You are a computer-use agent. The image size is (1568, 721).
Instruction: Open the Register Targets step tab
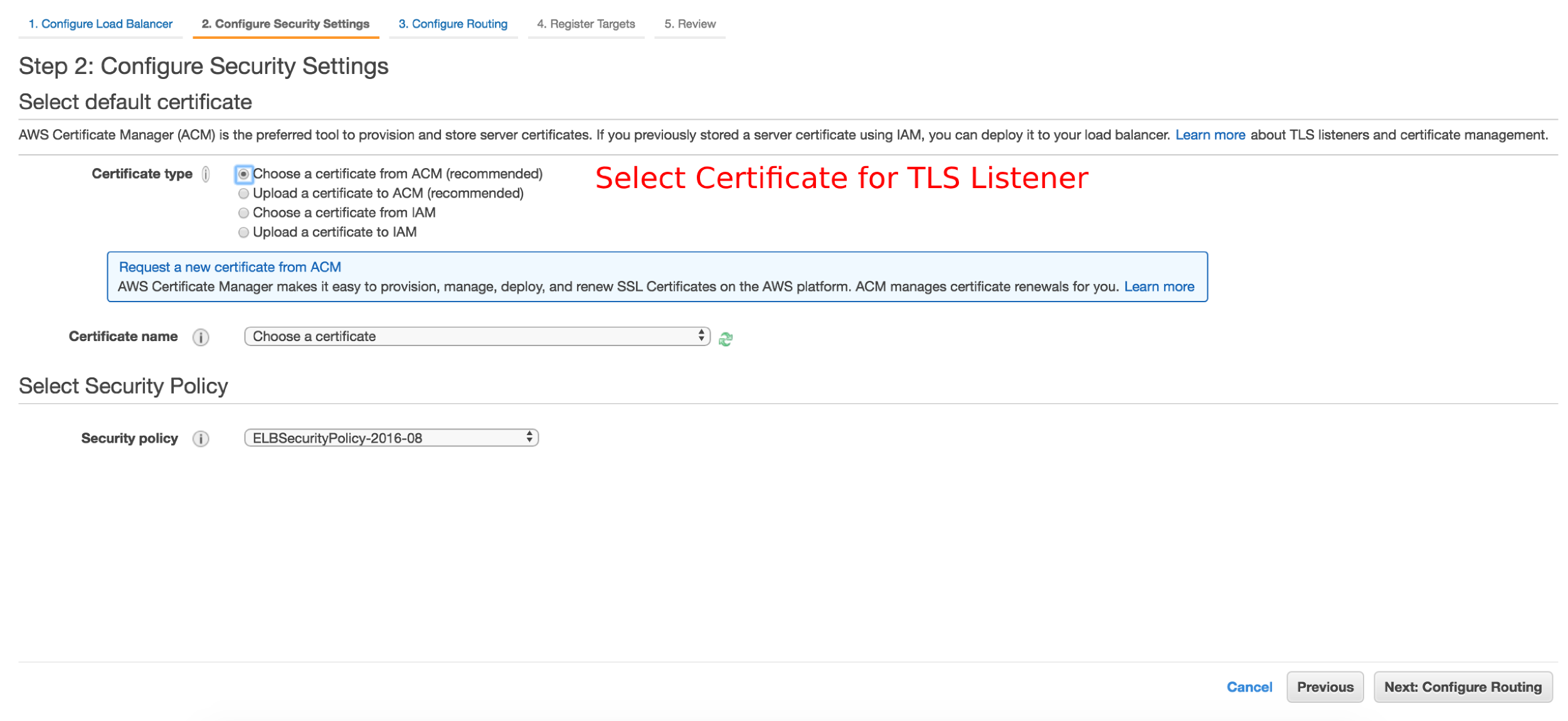586,24
